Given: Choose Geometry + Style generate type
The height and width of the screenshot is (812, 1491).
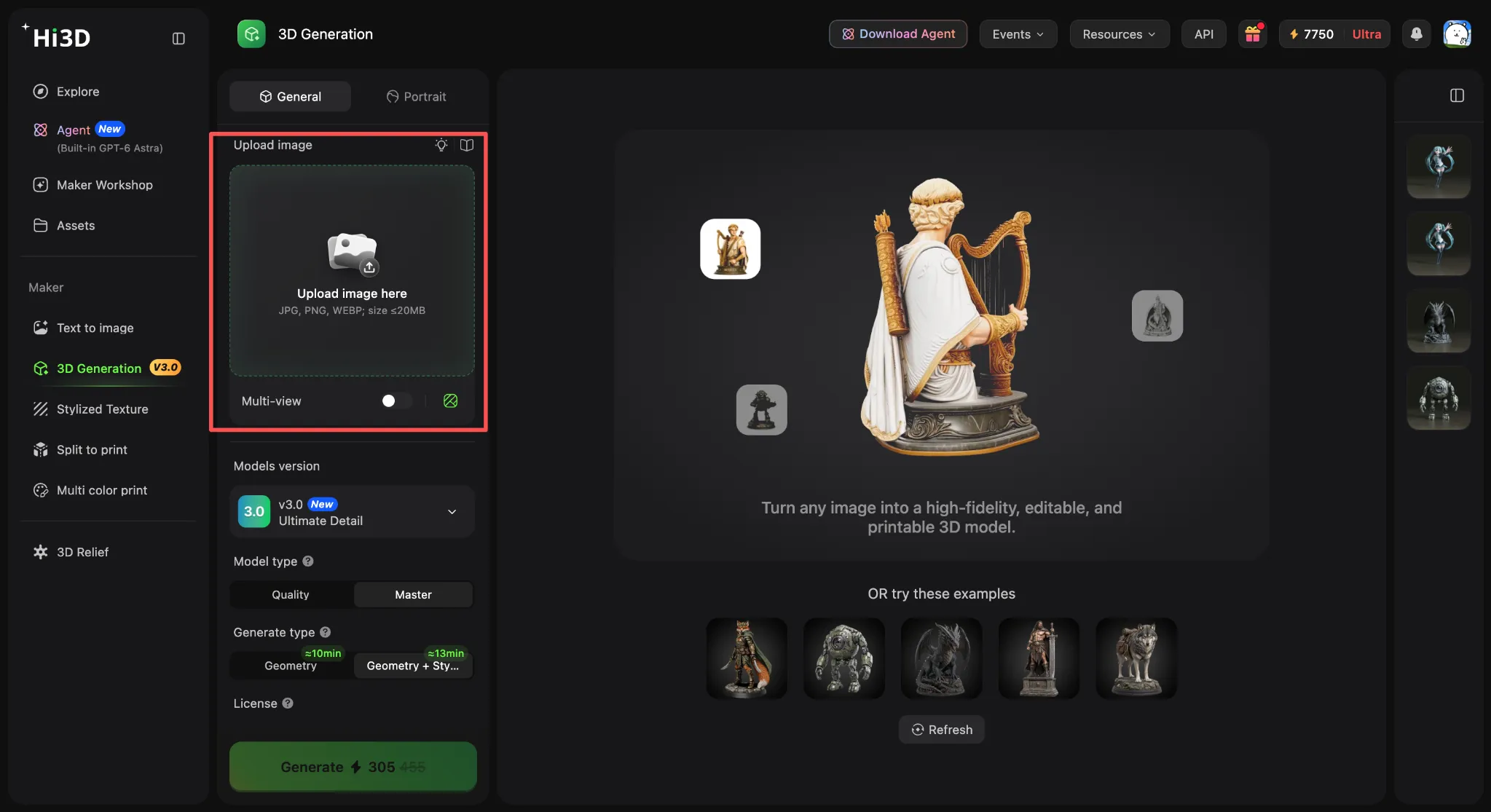Looking at the screenshot, I should point(413,666).
